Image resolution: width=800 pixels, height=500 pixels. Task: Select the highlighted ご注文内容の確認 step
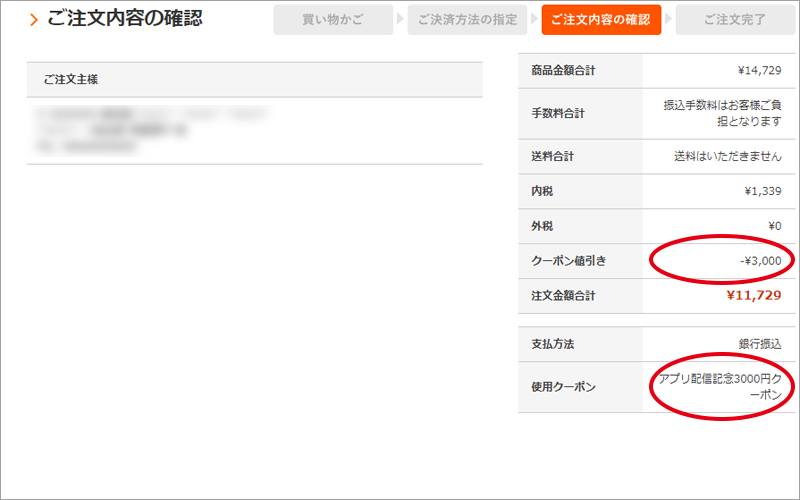[601, 20]
